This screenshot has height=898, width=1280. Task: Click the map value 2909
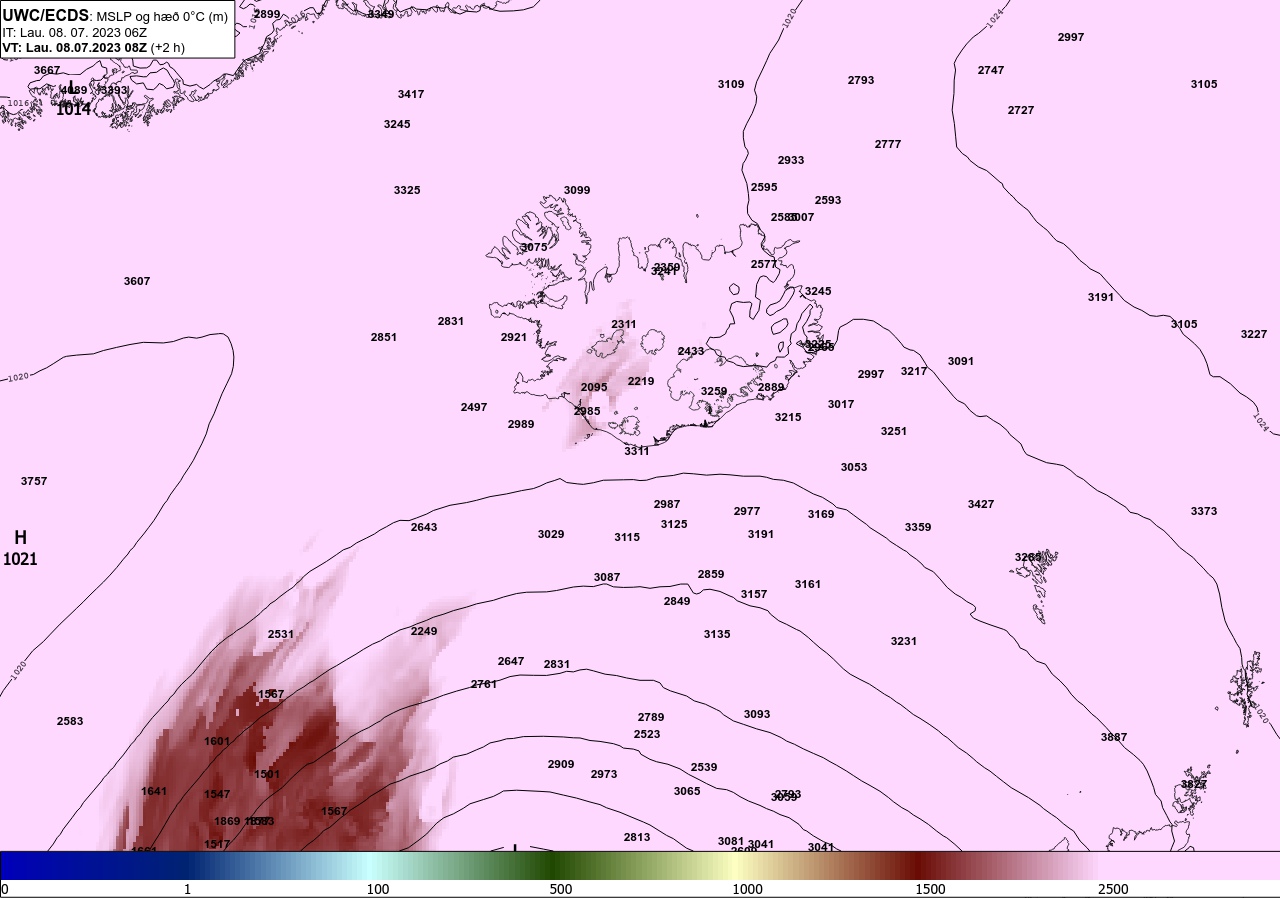[561, 764]
